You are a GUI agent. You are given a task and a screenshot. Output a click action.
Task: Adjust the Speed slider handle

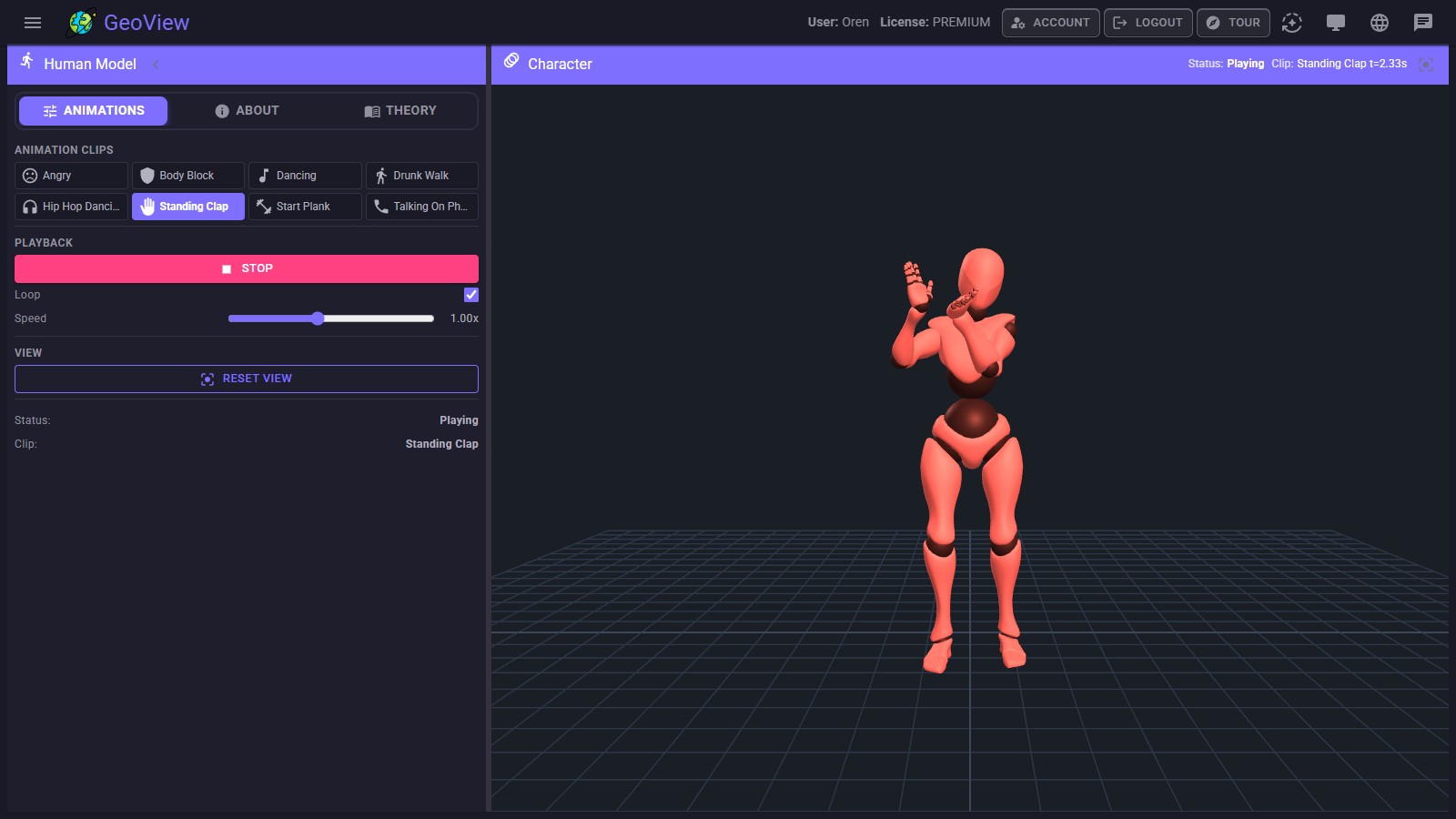(x=318, y=318)
